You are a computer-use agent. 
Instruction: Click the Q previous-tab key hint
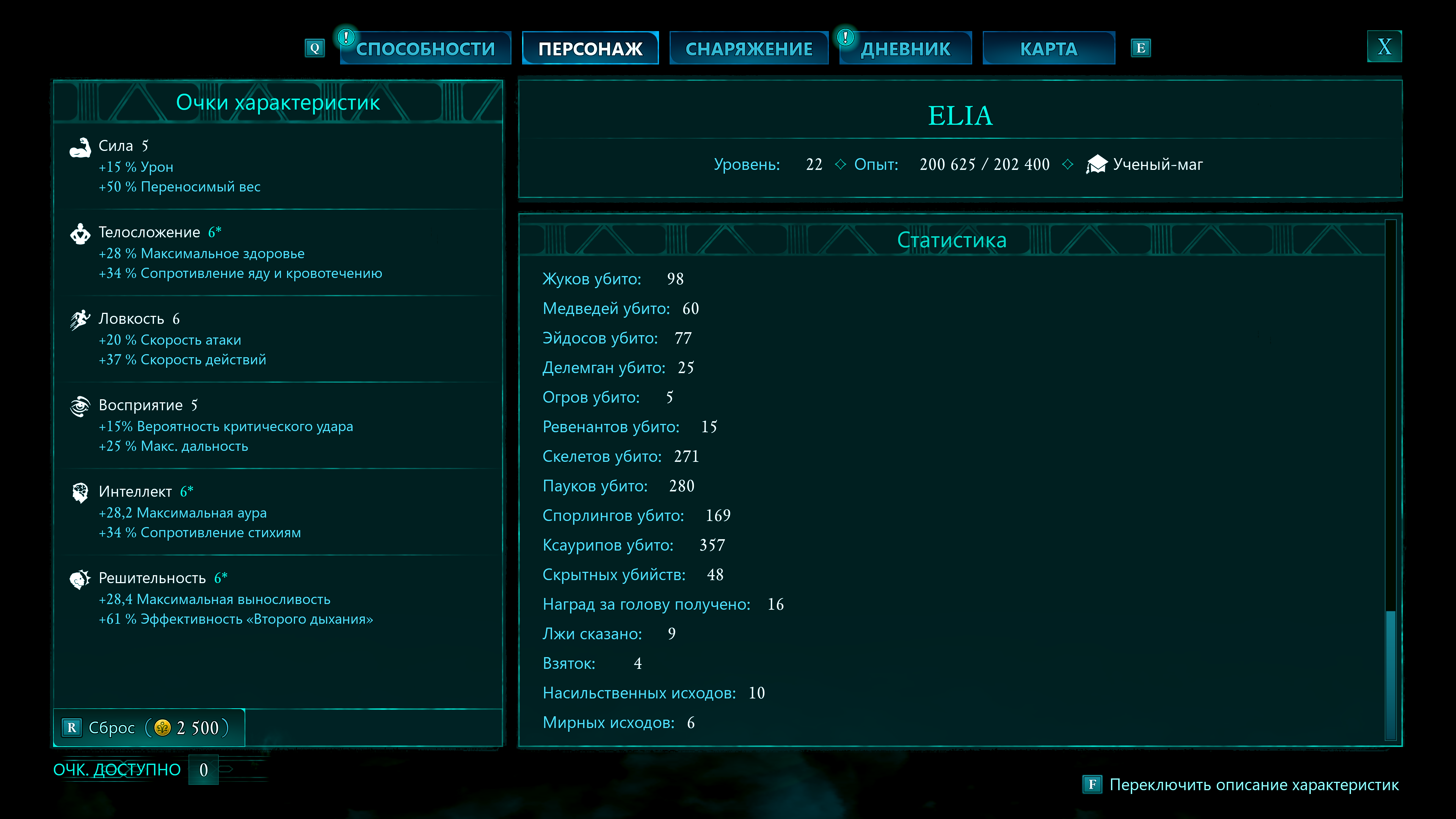pos(315,48)
